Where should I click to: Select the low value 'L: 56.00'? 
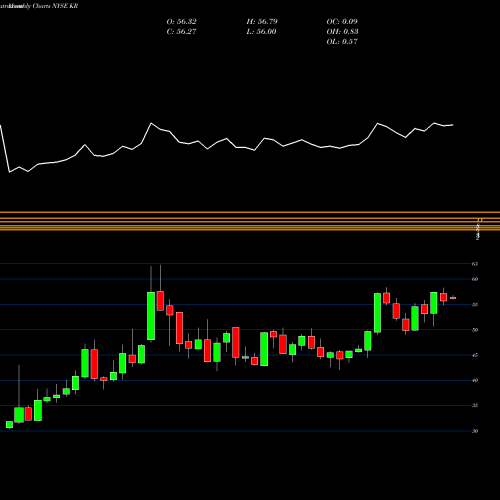click(261, 32)
